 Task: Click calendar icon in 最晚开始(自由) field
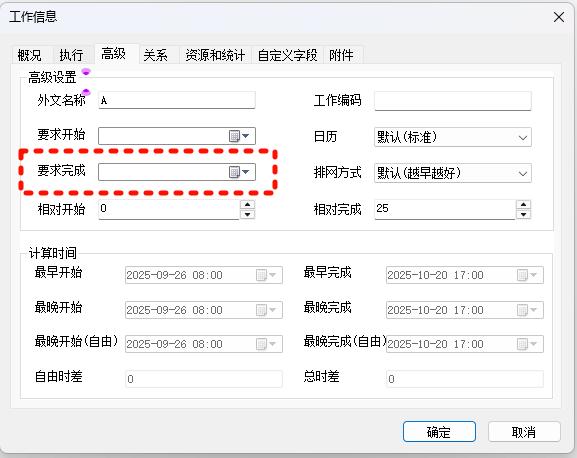point(261,344)
